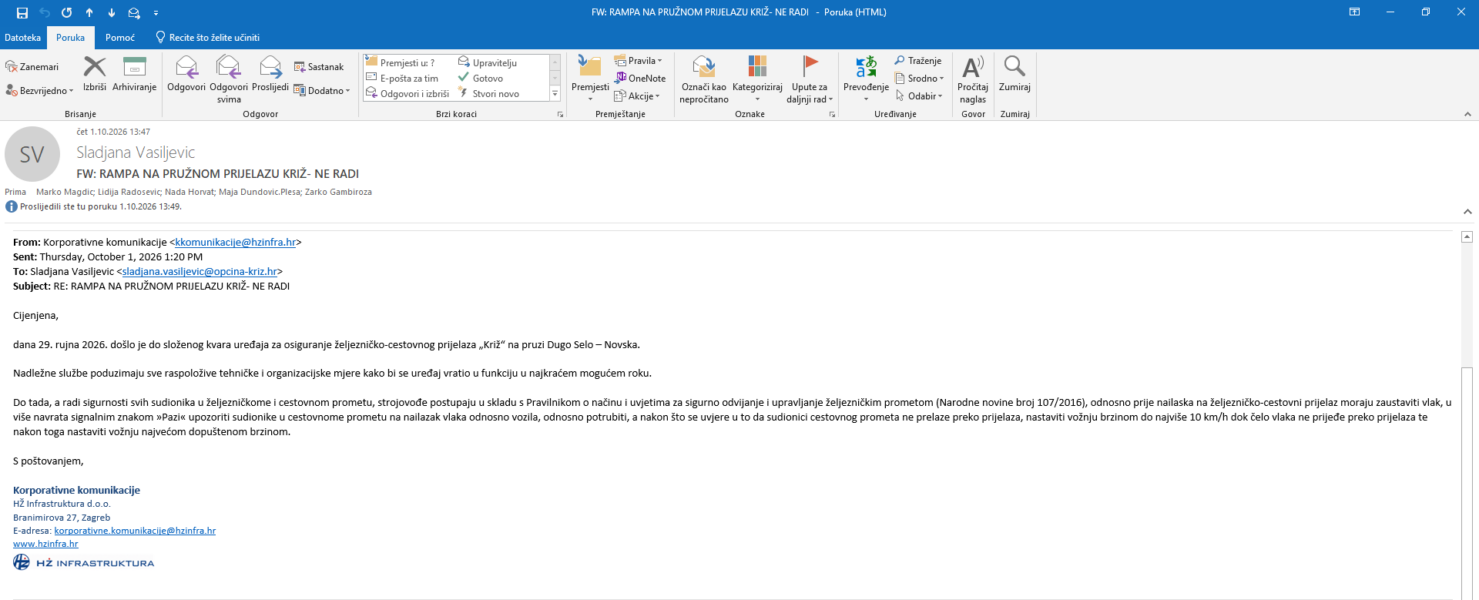
Task: Go to next item with down arrow
Action: pos(111,12)
